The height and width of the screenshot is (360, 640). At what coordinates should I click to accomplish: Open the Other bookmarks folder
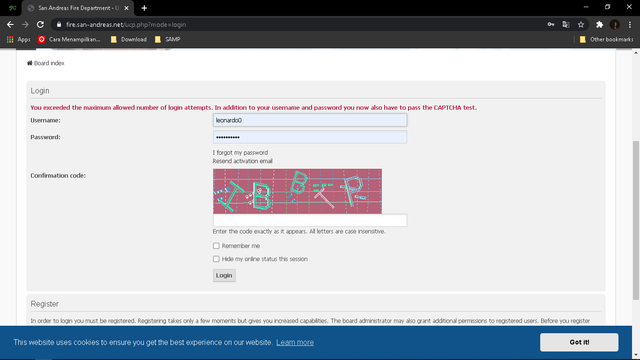click(607, 39)
